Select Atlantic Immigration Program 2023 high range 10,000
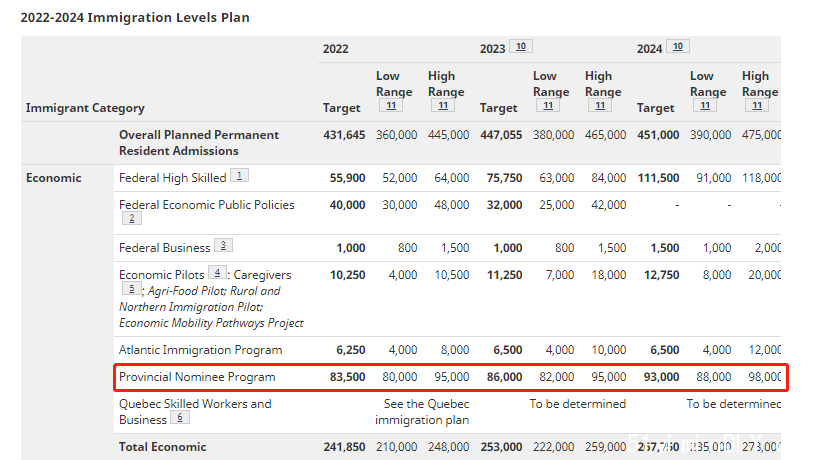This screenshot has width=819, height=460. (609, 350)
